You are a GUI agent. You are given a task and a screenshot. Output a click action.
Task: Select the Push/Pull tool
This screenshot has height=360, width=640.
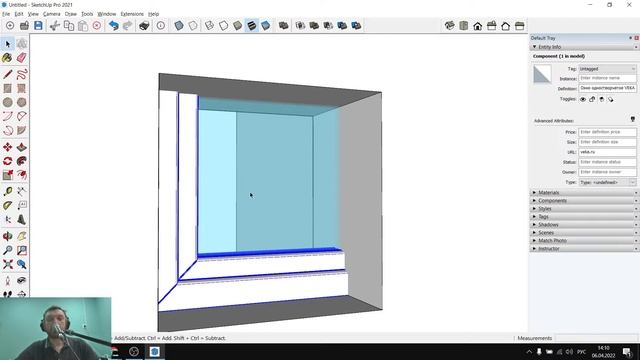click(22, 147)
